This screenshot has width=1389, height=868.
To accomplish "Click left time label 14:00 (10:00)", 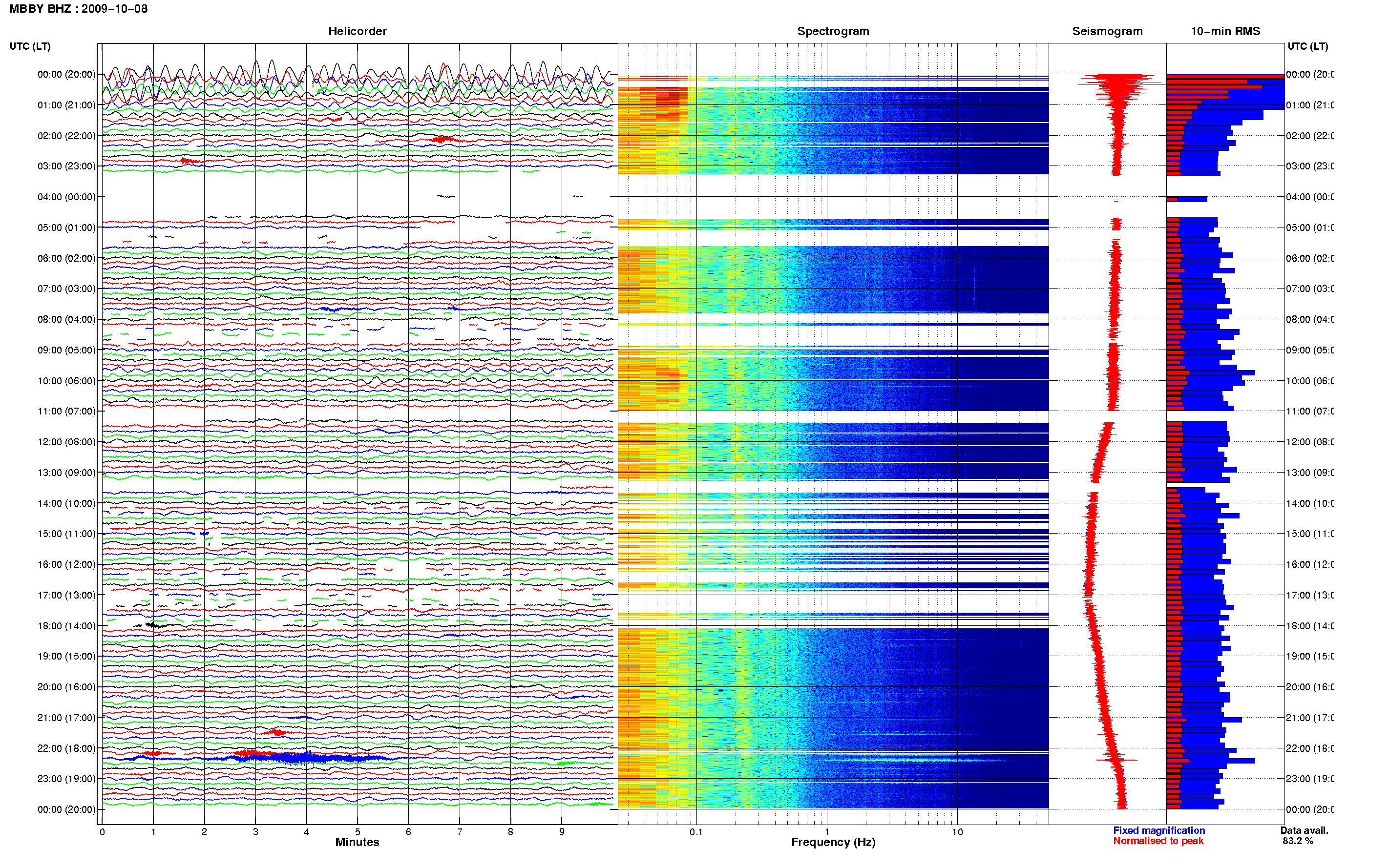I will 66,503.
